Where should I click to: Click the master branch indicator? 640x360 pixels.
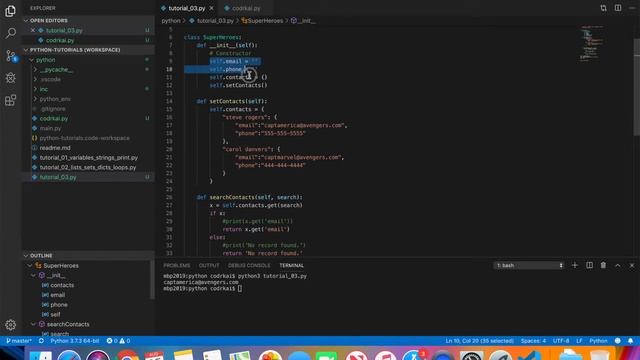pos(19,341)
